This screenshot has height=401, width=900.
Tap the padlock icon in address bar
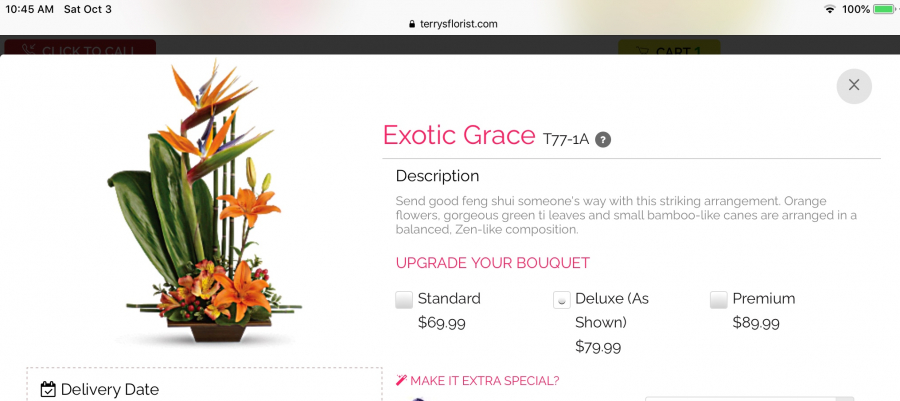click(x=411, y=24)
